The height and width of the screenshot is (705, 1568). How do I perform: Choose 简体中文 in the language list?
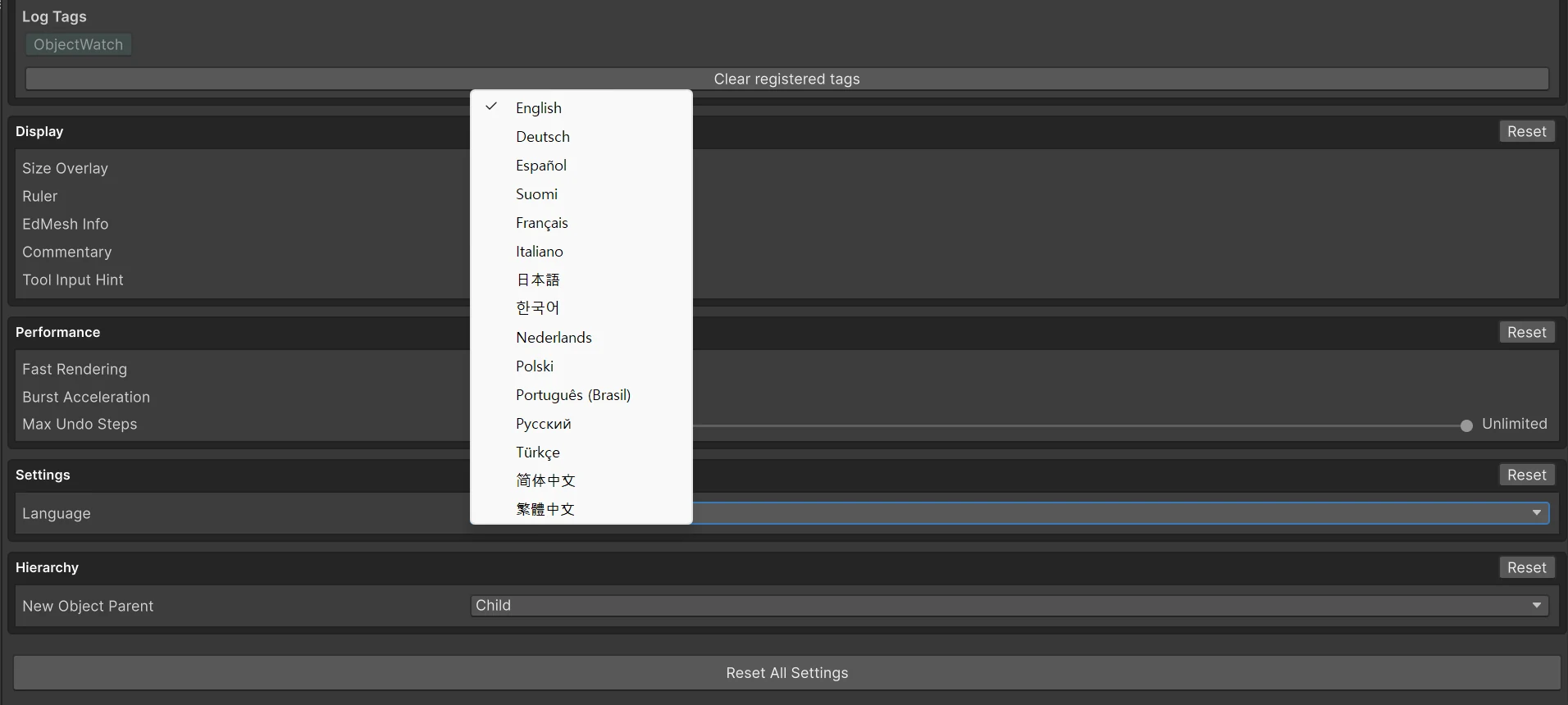coord(581,480)
